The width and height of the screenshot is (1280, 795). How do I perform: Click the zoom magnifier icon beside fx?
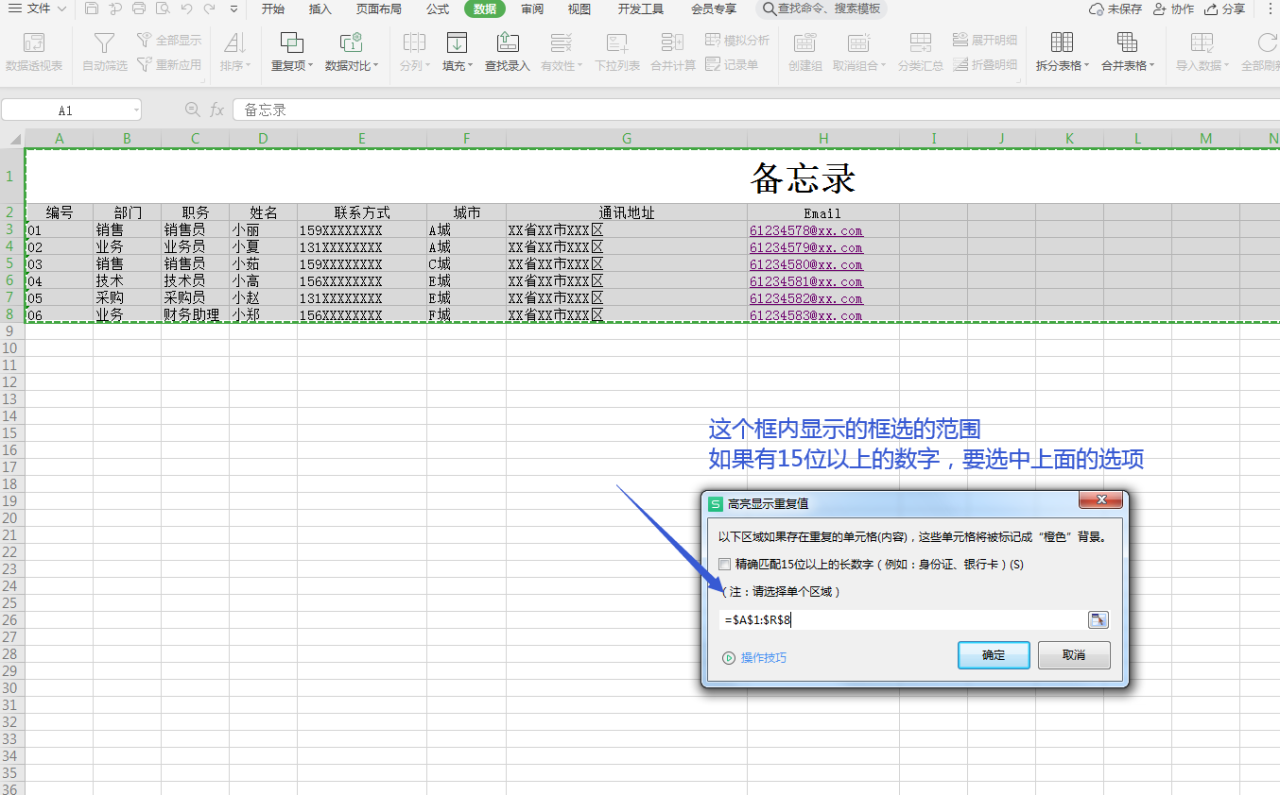pyautogui.click(x=193, y=110)
